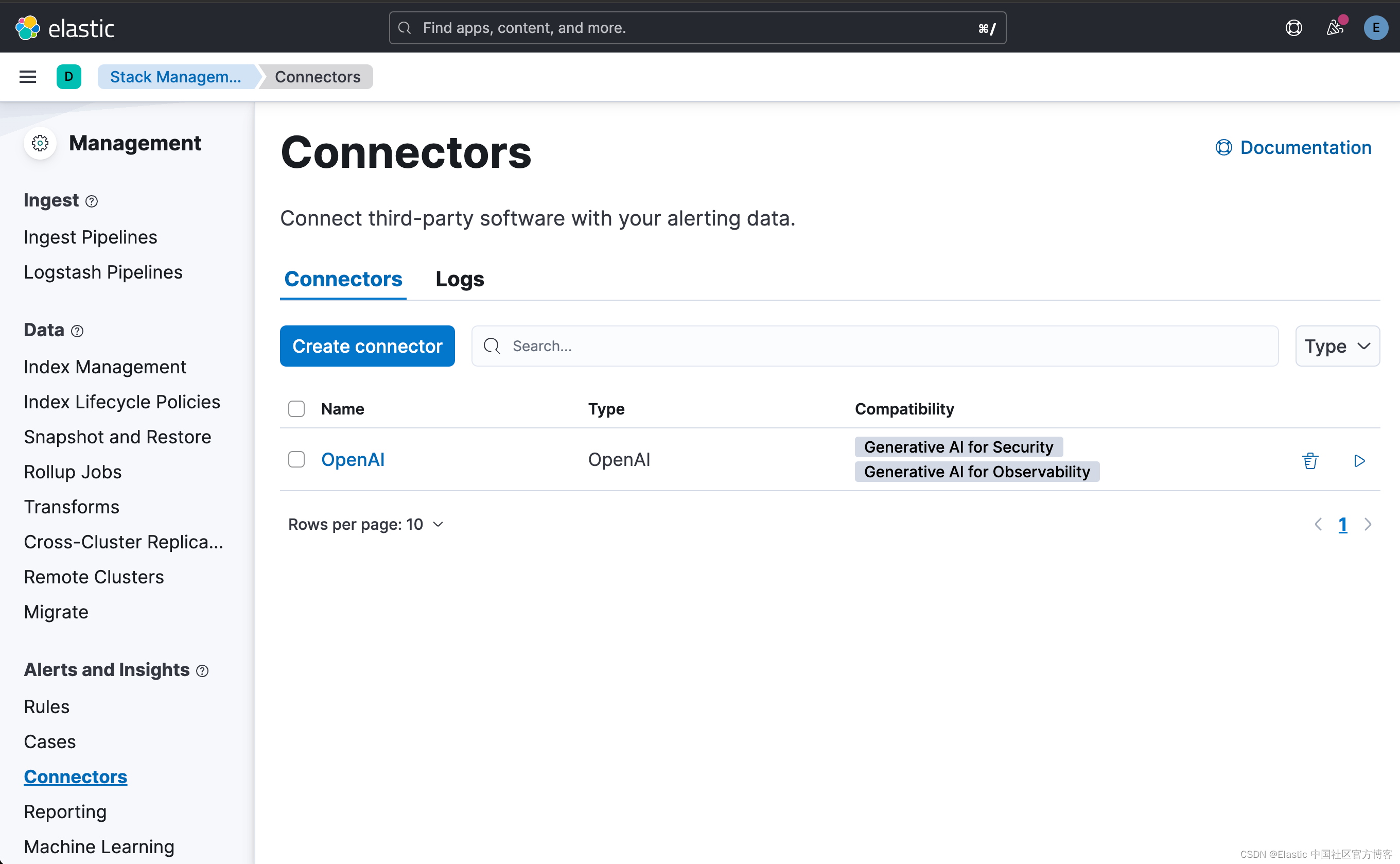
Task: Delete the OpenAI connector with the trash icon
Action: [x=1310, y=460]
